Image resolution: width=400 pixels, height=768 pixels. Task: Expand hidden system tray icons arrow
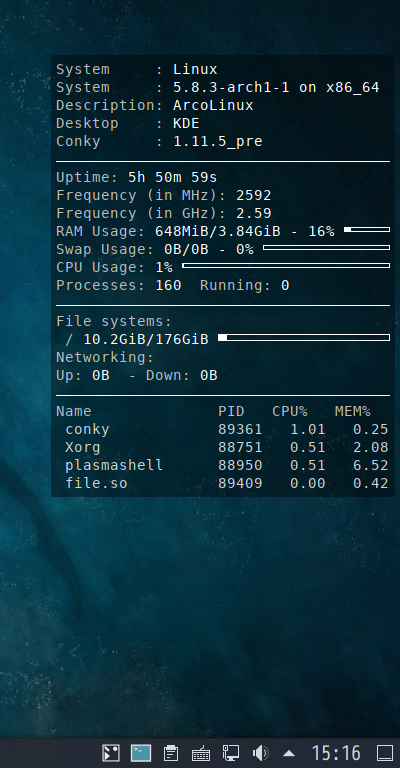(289, 753)
